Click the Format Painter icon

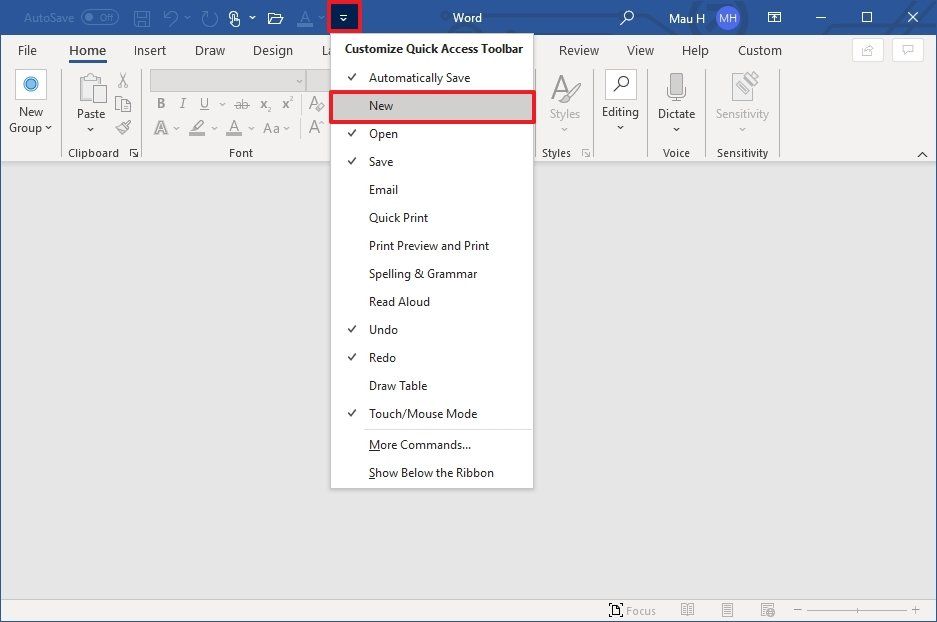[x=123, y=127]
